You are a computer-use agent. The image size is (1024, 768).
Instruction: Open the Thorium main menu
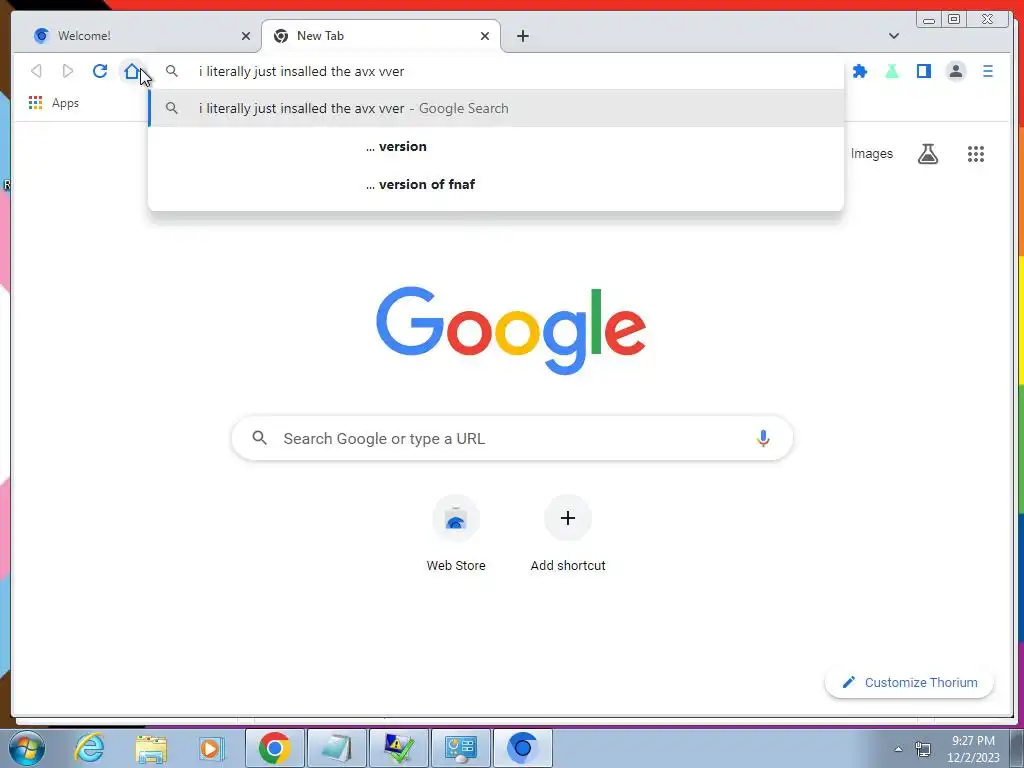988,71
